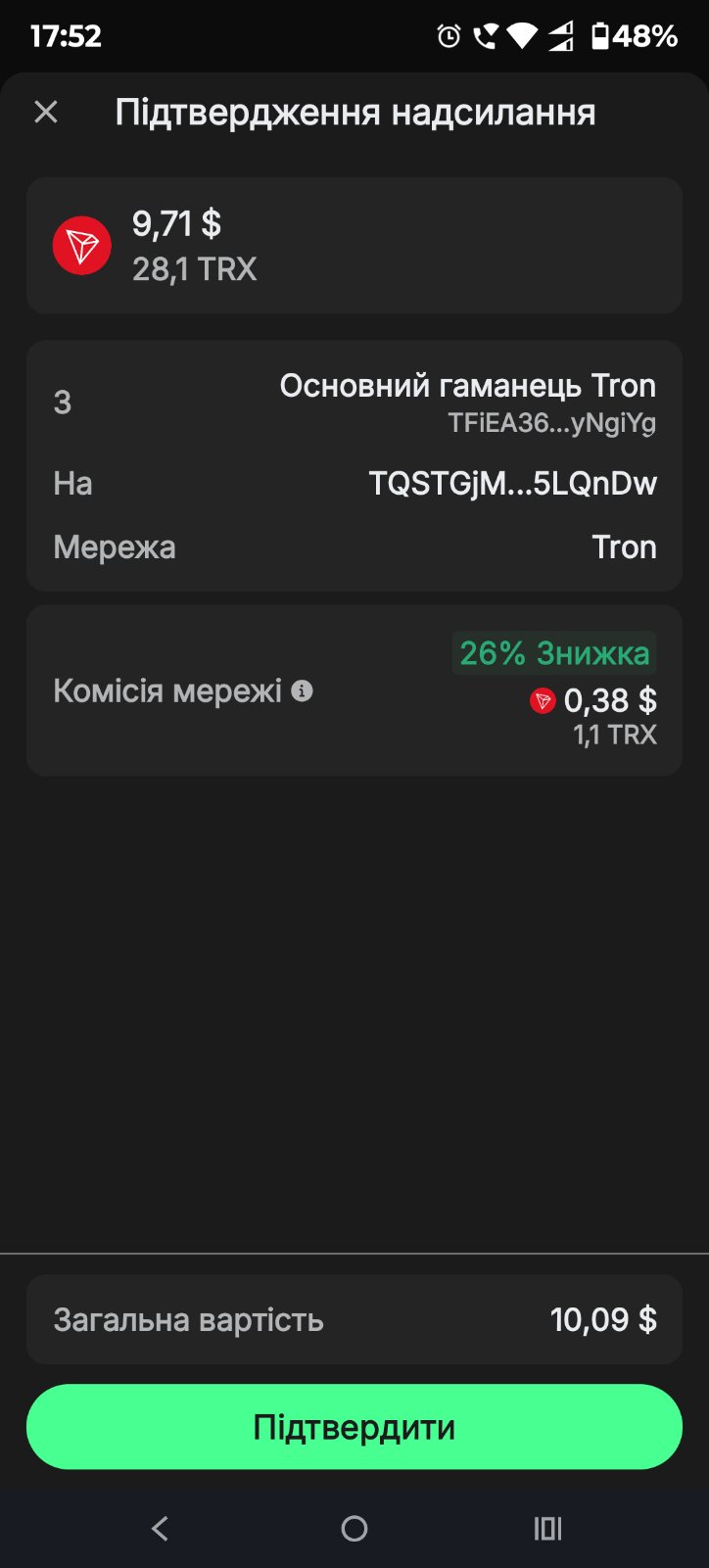Screen dimensions: 709x1568
Task: Open Android recent apps icon
Action: pyautogui.click(x=547, y=1528)
